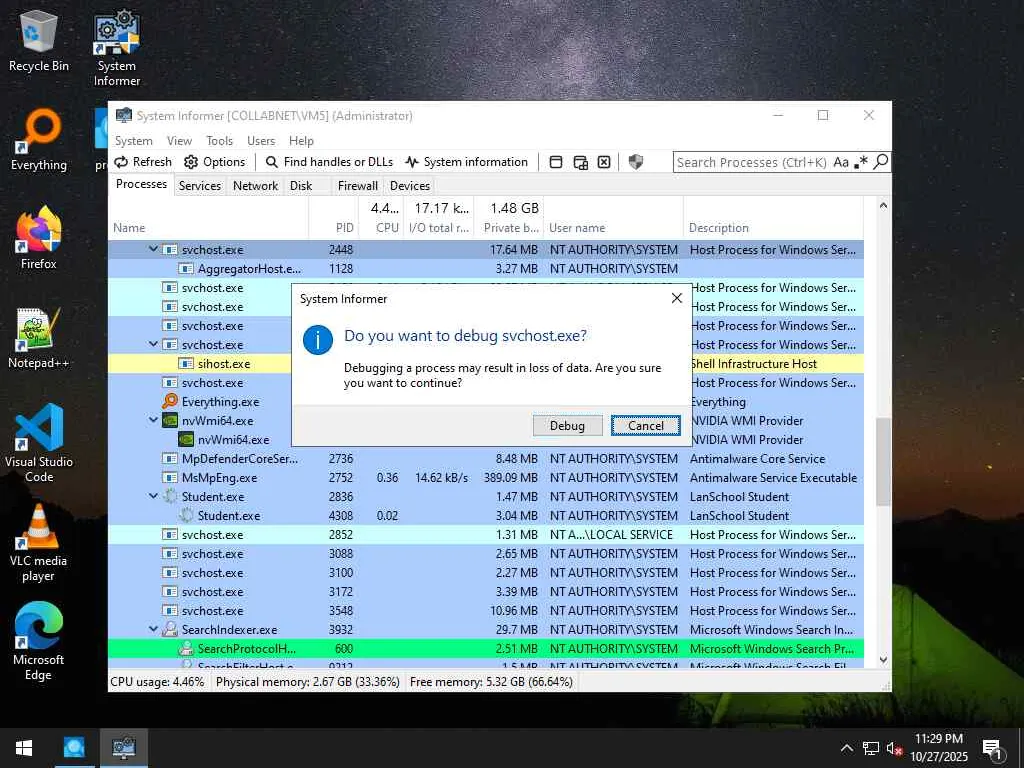Open Find handles or DLLs
Viewport: 1024px width, 768px height.
point(329,162)
